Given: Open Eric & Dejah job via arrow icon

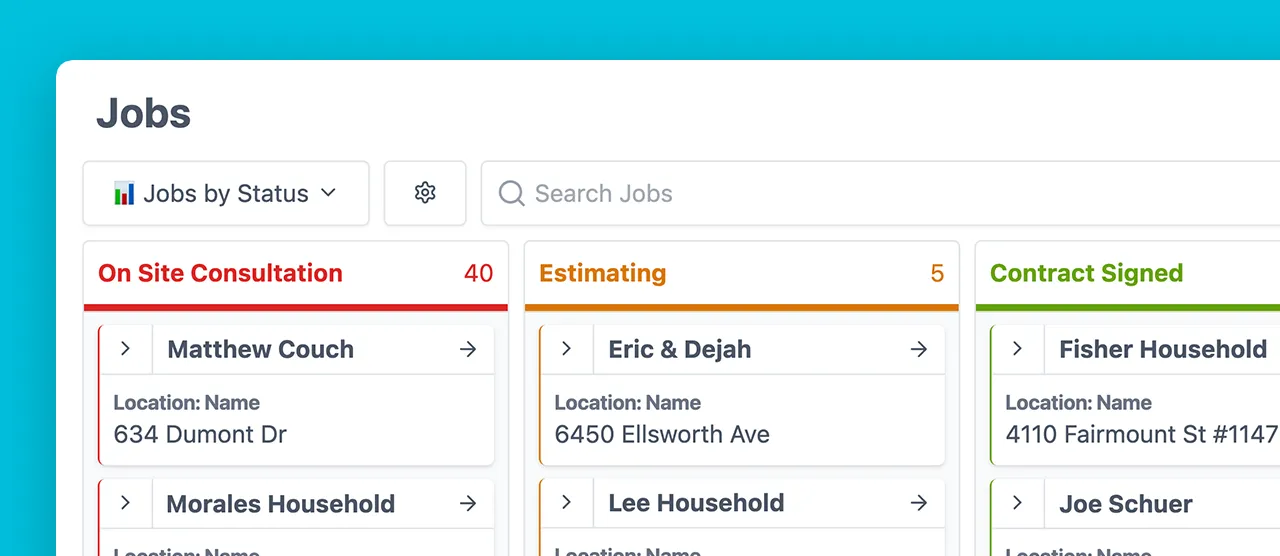Looking at the screenshot, I should pyautogui.click(x=919, y=349).
